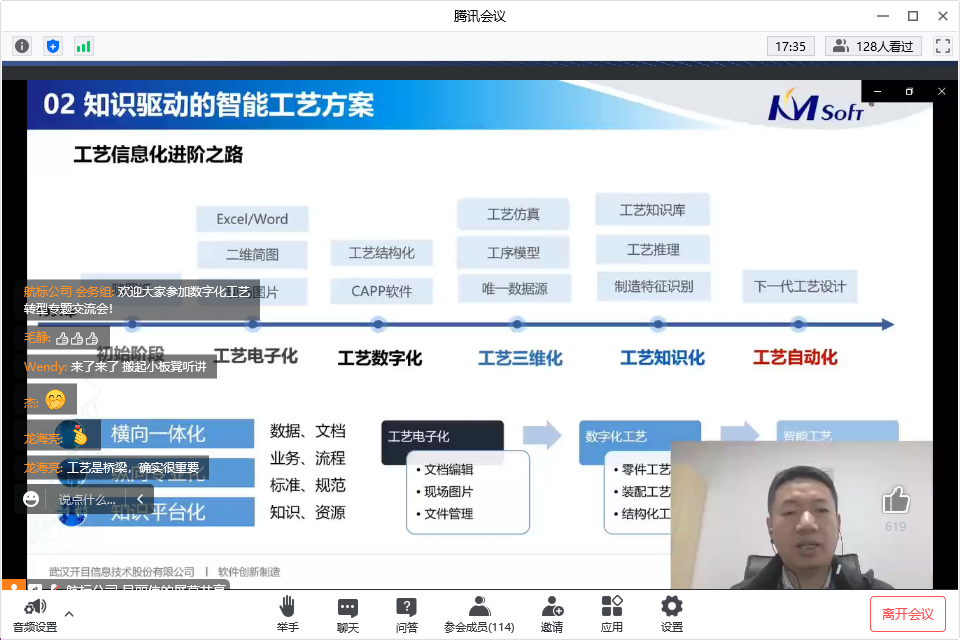This screenshot has height=640, width=960.
Task: Open the 应用 apps menu
Action: click(612, 613)
